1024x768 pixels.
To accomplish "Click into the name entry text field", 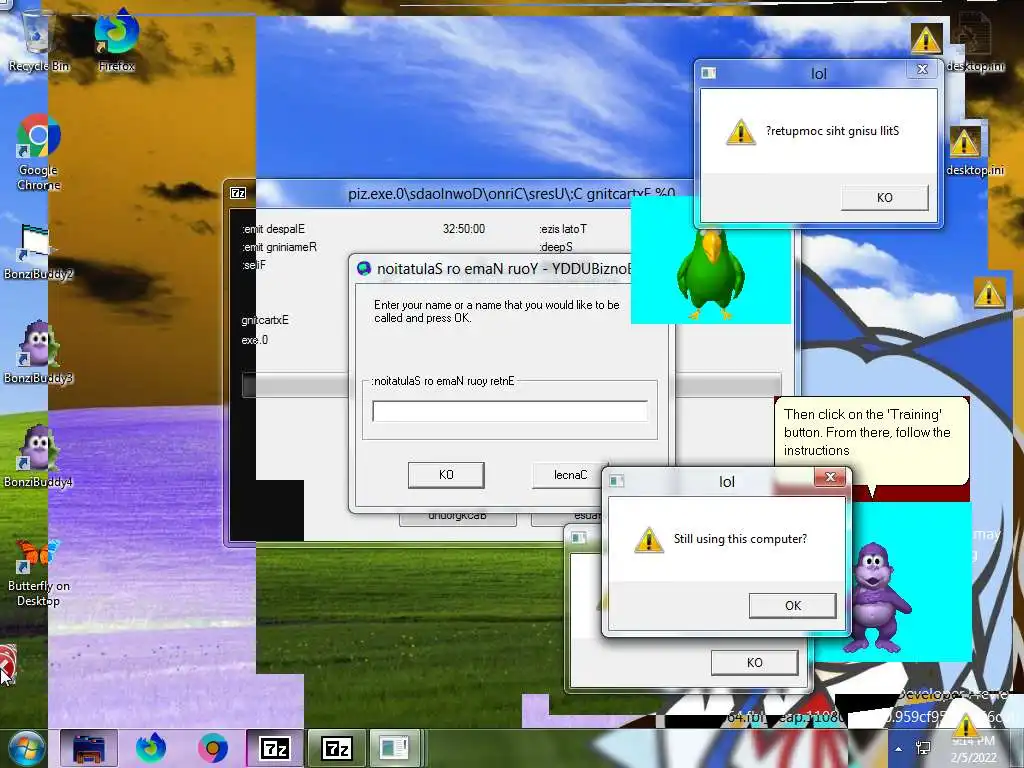I will (x=510, y=411).
